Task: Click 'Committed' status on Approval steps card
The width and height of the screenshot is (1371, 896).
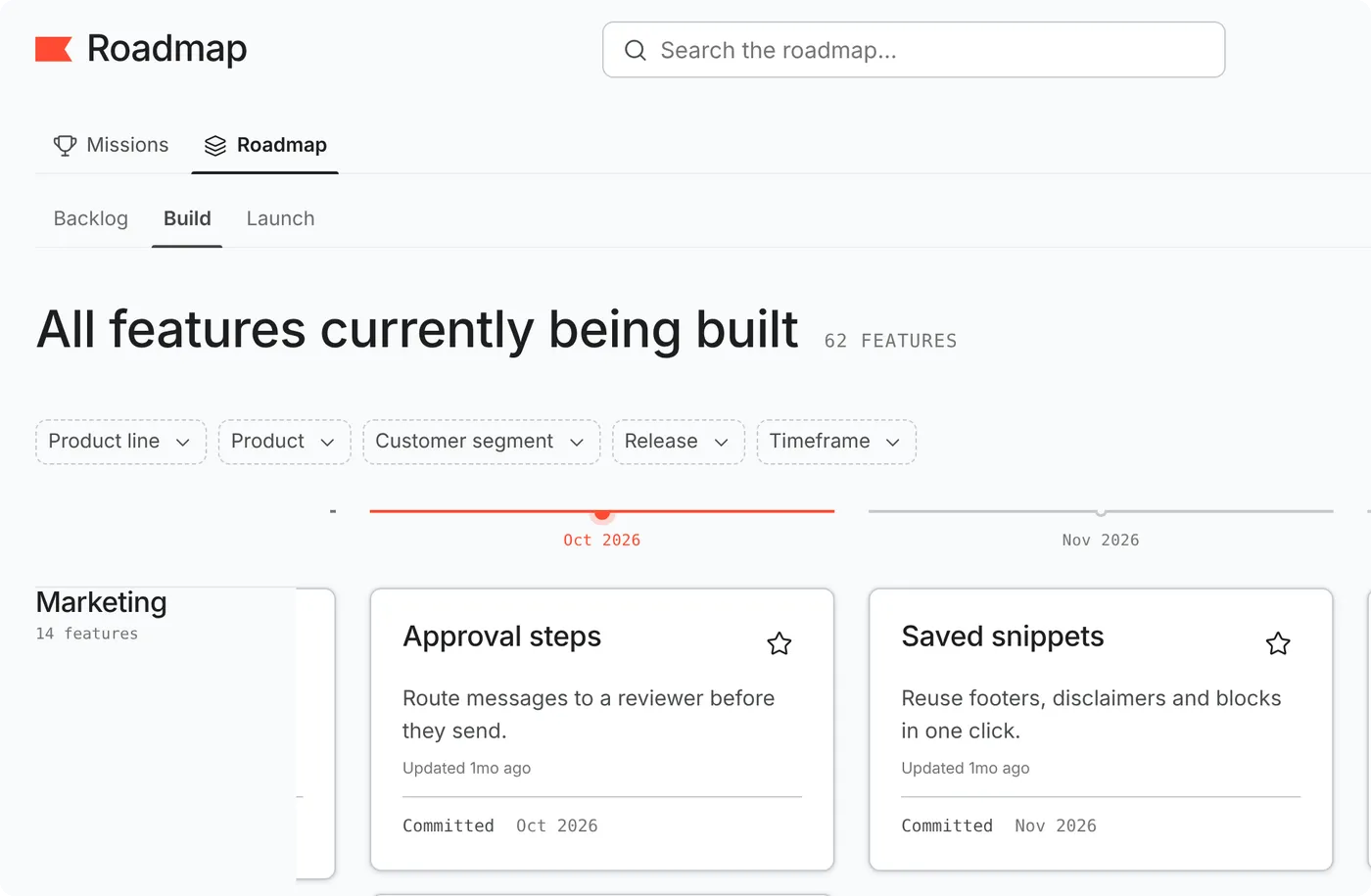Action: point(449,825)
